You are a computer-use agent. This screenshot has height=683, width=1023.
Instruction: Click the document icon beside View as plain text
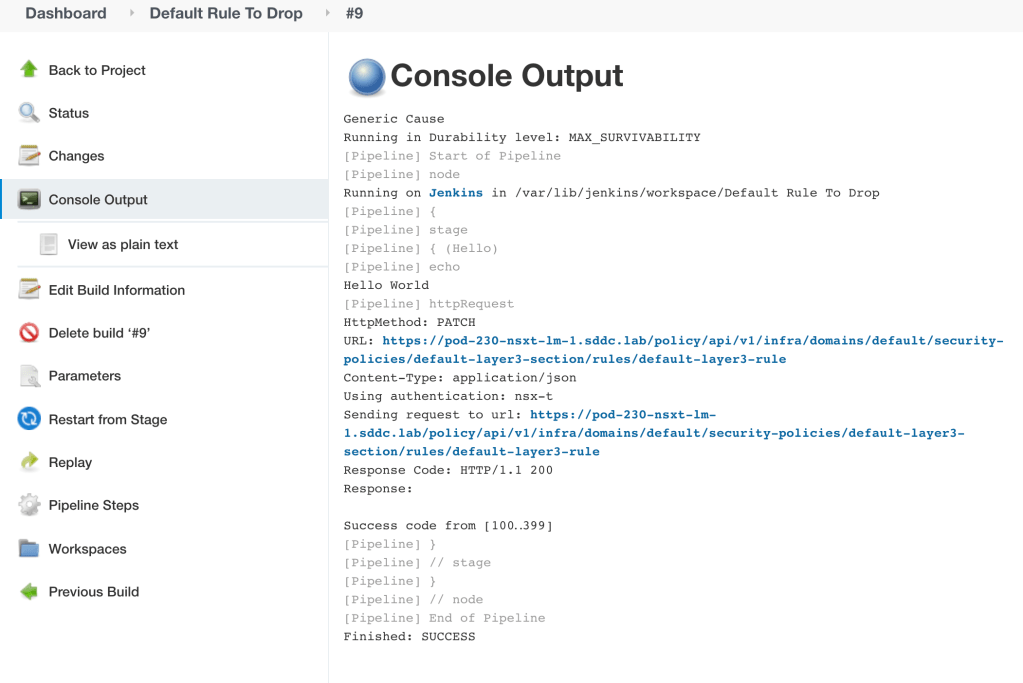tap(48, 244)
